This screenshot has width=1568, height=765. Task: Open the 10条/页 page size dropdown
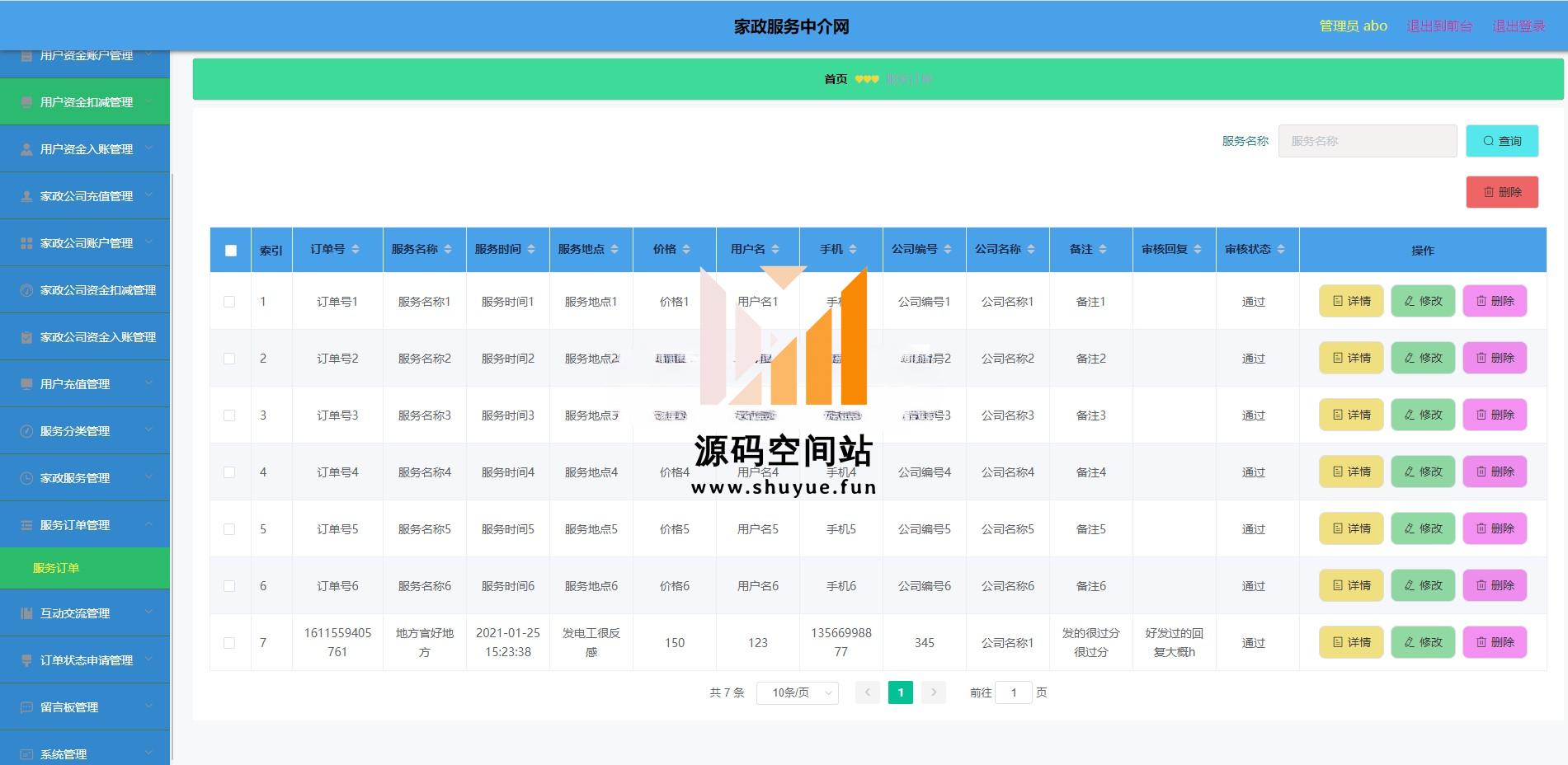pos(797,692)
